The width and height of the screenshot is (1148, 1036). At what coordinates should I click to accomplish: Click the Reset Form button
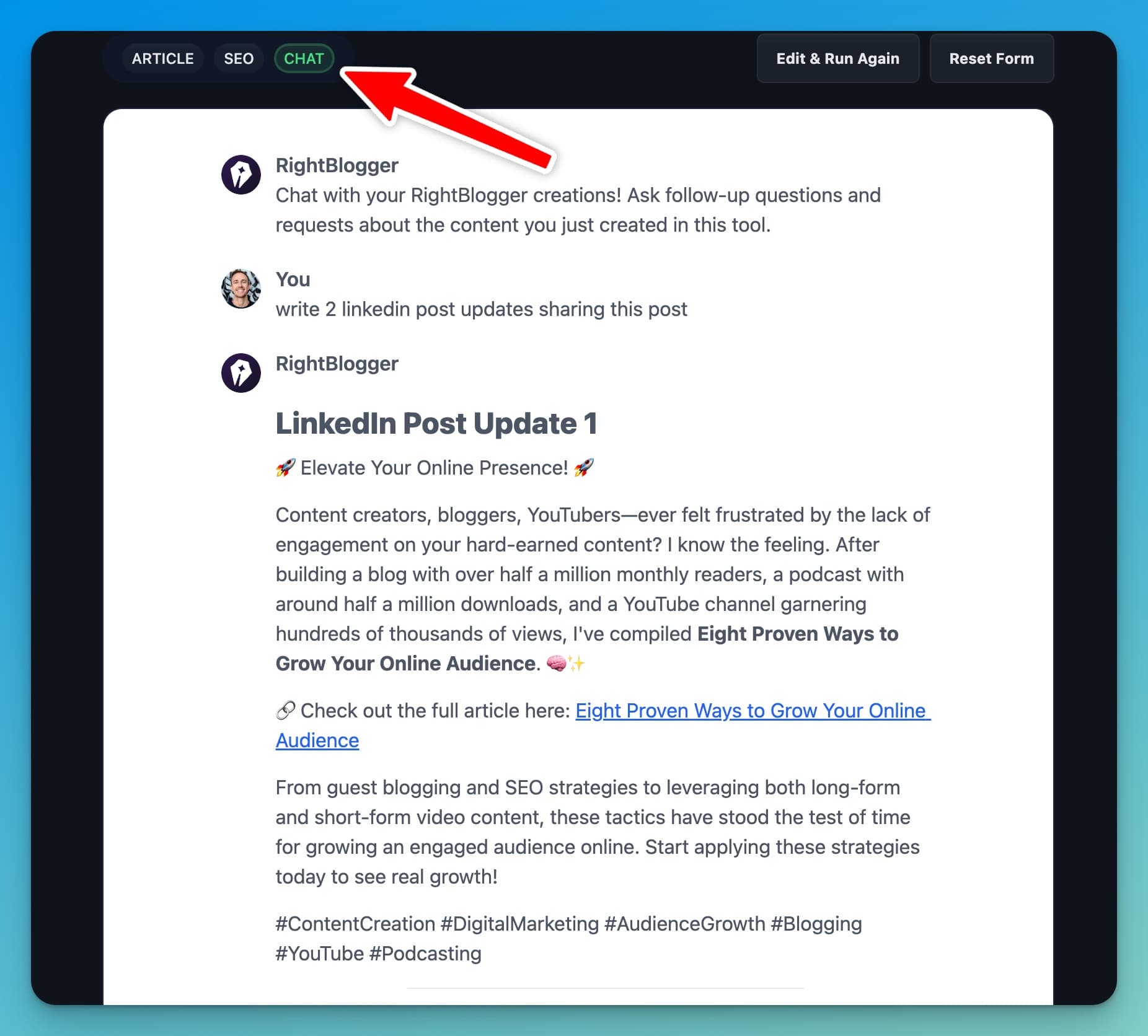[991, 58]
